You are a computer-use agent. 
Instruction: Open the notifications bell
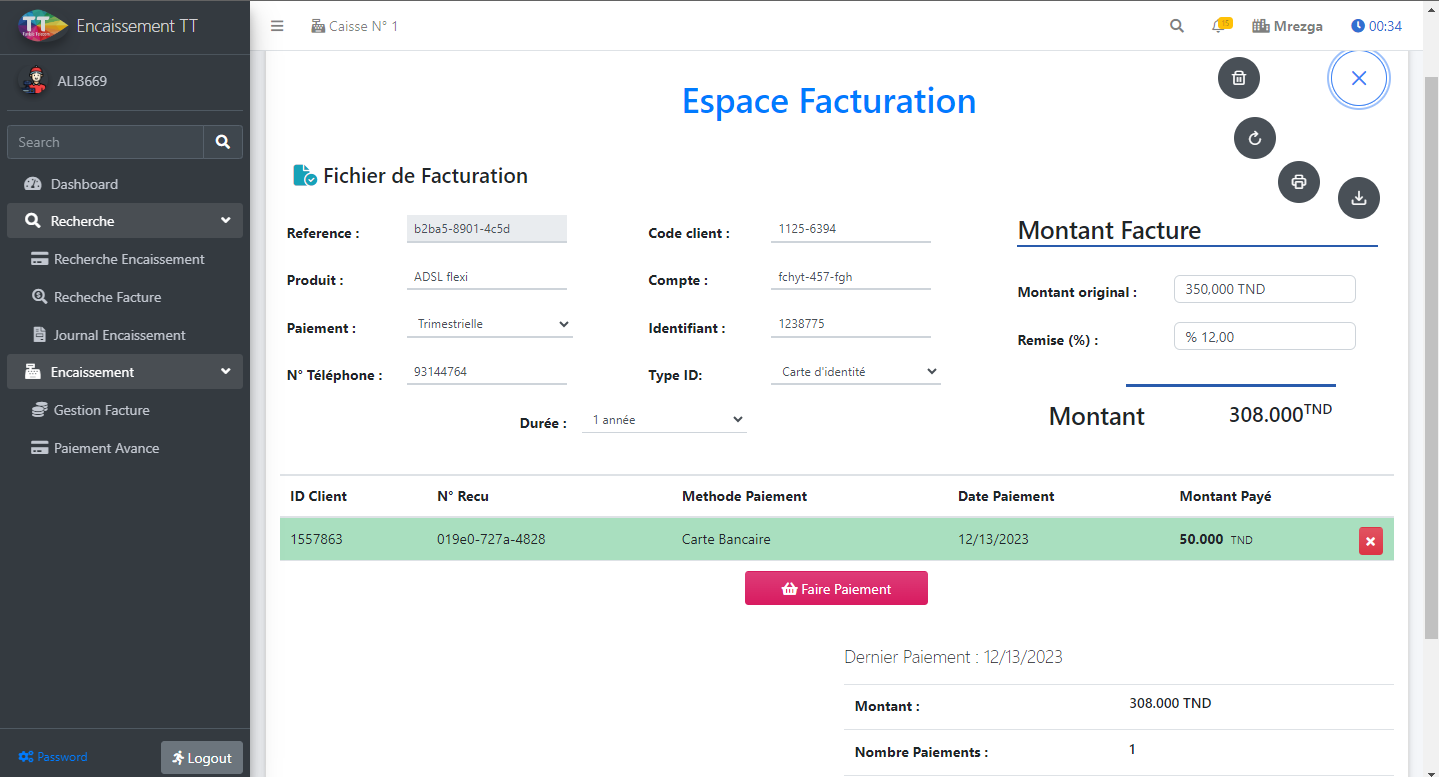pyautogui.click(x=1221, y=25)
